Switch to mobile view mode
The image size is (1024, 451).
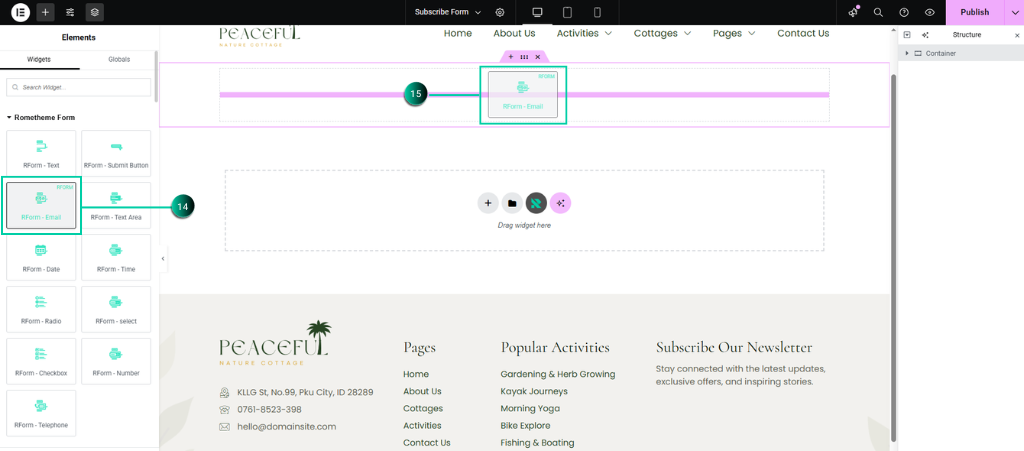(x=597, y=12)
